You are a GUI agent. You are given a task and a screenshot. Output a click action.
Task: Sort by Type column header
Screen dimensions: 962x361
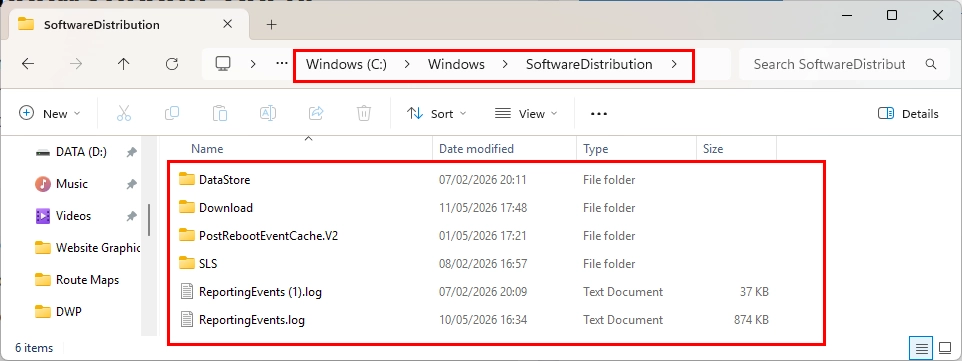pos(595,149)
